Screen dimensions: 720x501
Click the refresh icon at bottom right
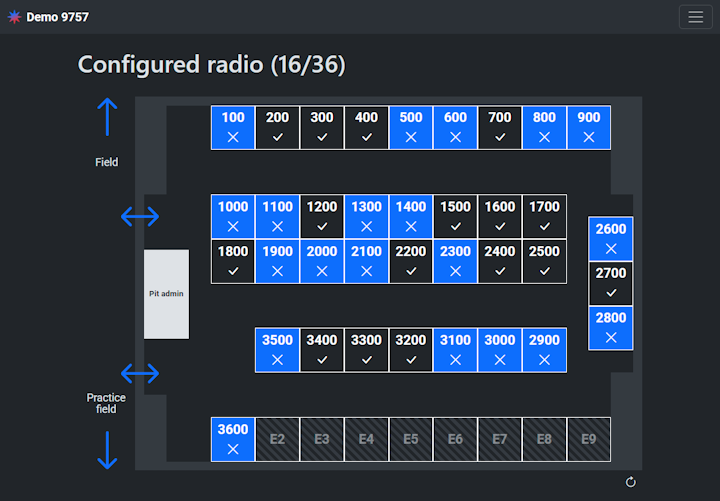(630, 482)
